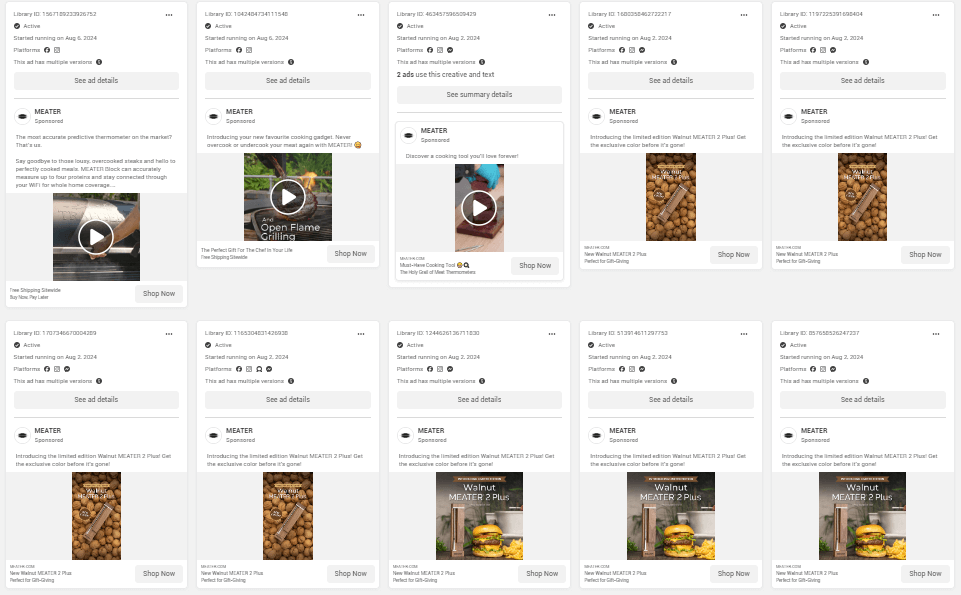This screenshot has height=595, width=961.
Task: Click Shop Now on the Open Flame Grilling ad
Action: (x=351, y=254)
